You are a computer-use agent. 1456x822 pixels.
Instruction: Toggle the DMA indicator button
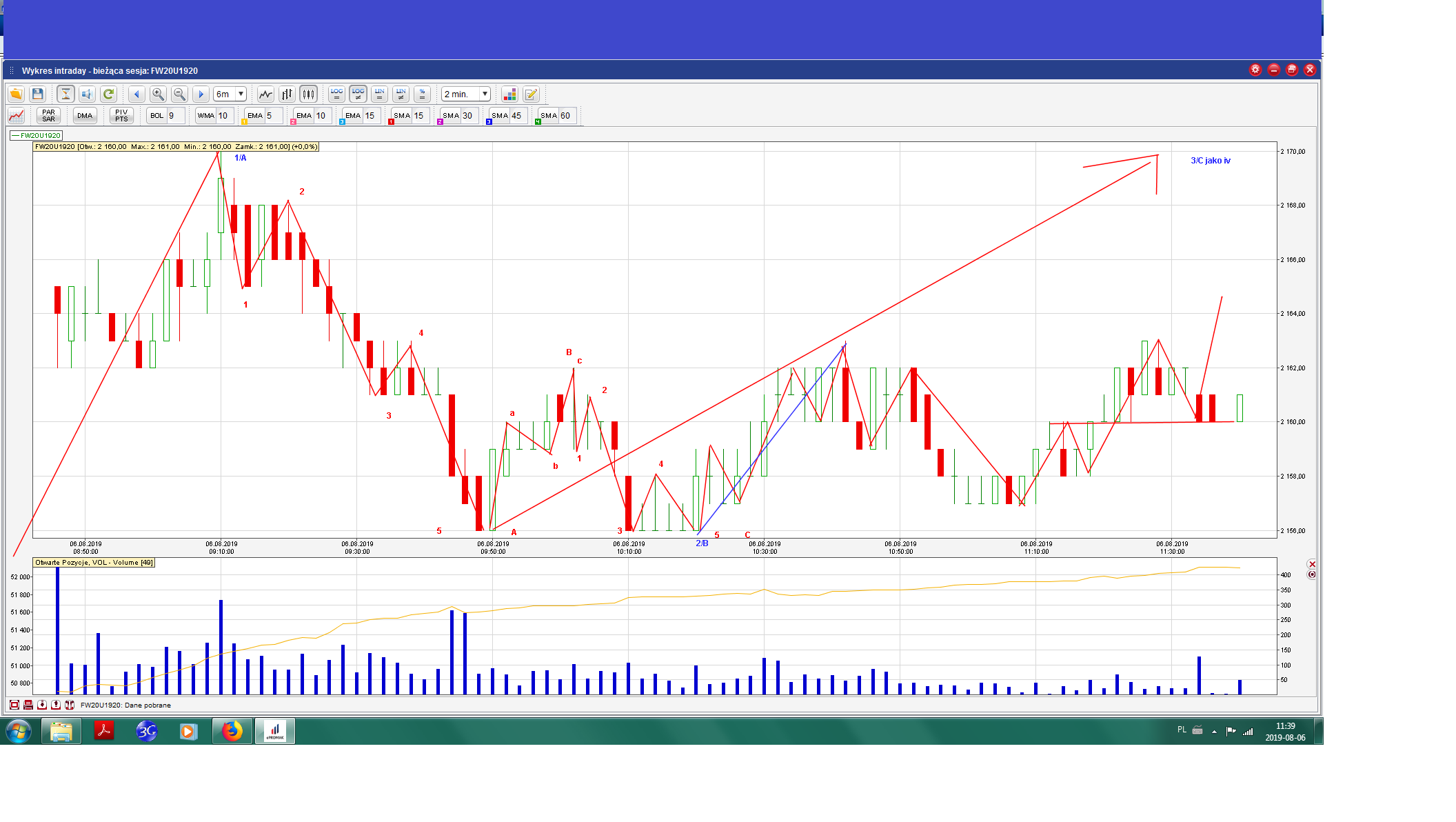click(85, 115)
